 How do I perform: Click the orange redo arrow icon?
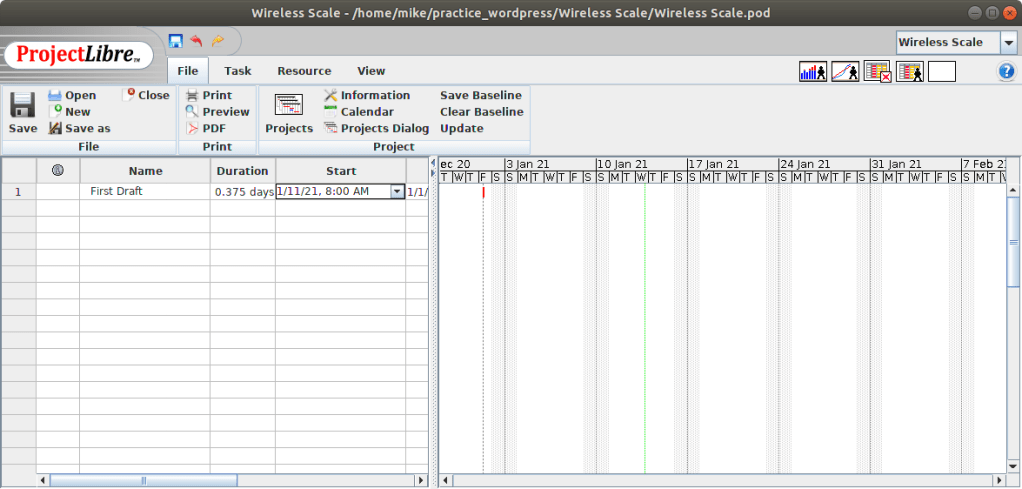(x=217, y=41)
